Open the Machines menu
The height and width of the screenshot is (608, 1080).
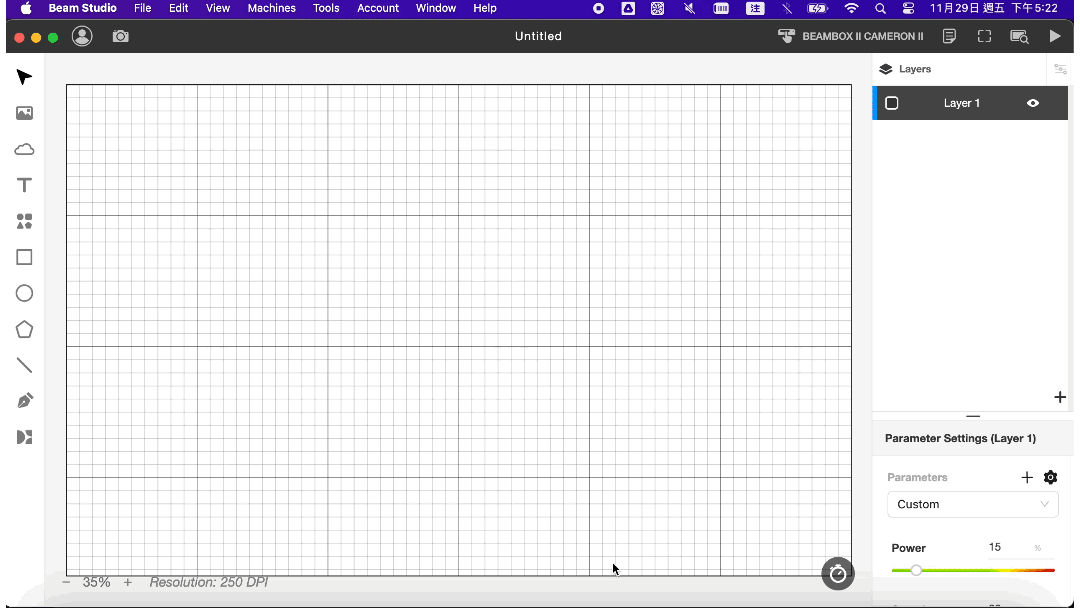[271, 8]
